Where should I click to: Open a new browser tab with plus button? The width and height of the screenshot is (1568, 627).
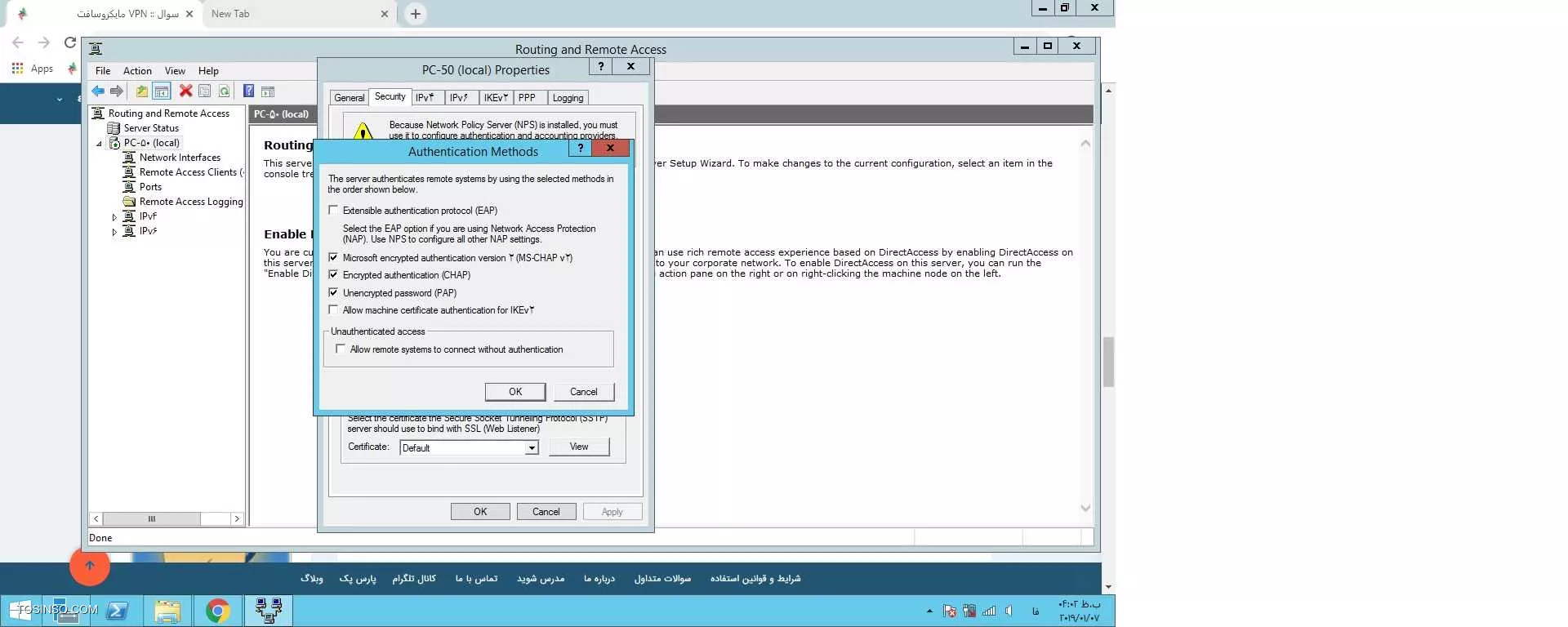pyautogui.click(x=416, y=14)
